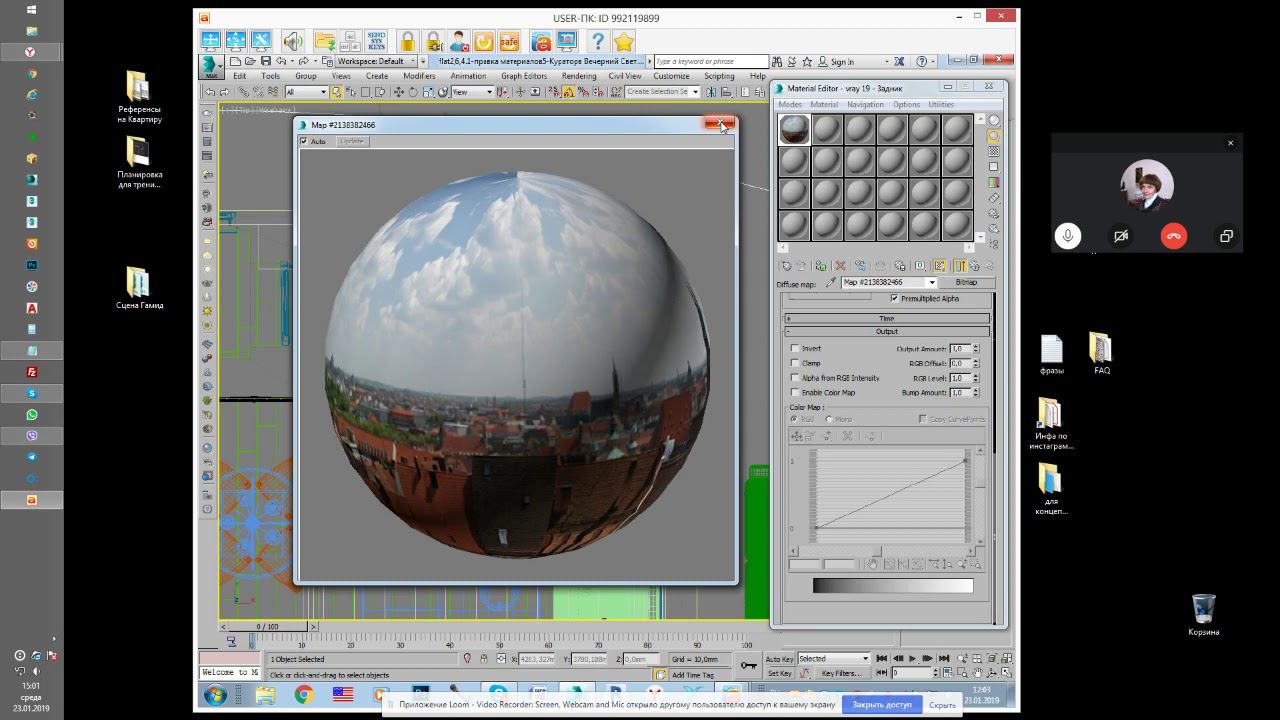Click the Select and Move tool
The width and height of the screenshot is (1280, 720).
(x=399, y=92)
